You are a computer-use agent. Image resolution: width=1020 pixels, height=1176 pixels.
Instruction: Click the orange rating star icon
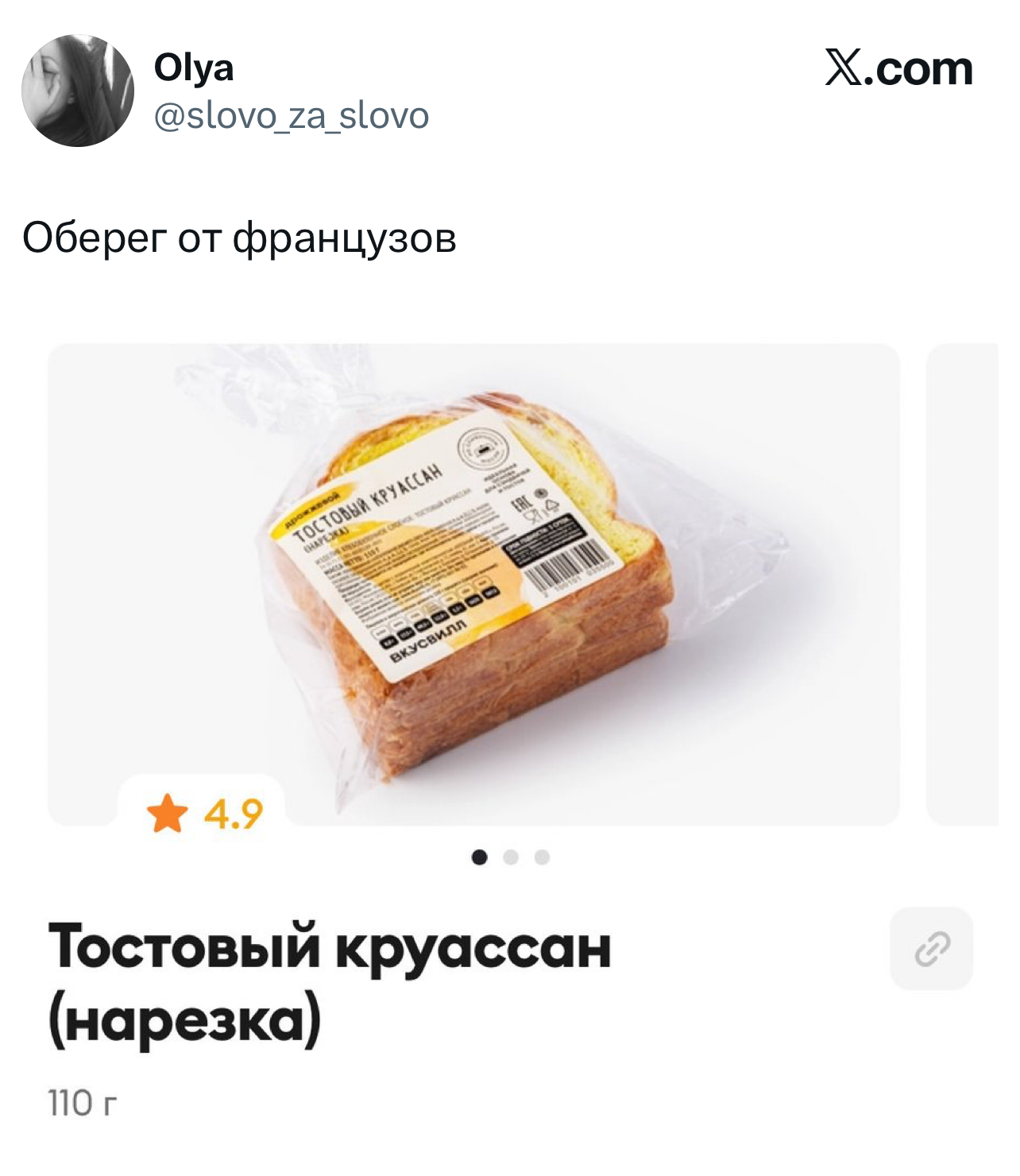coord(168,814)
